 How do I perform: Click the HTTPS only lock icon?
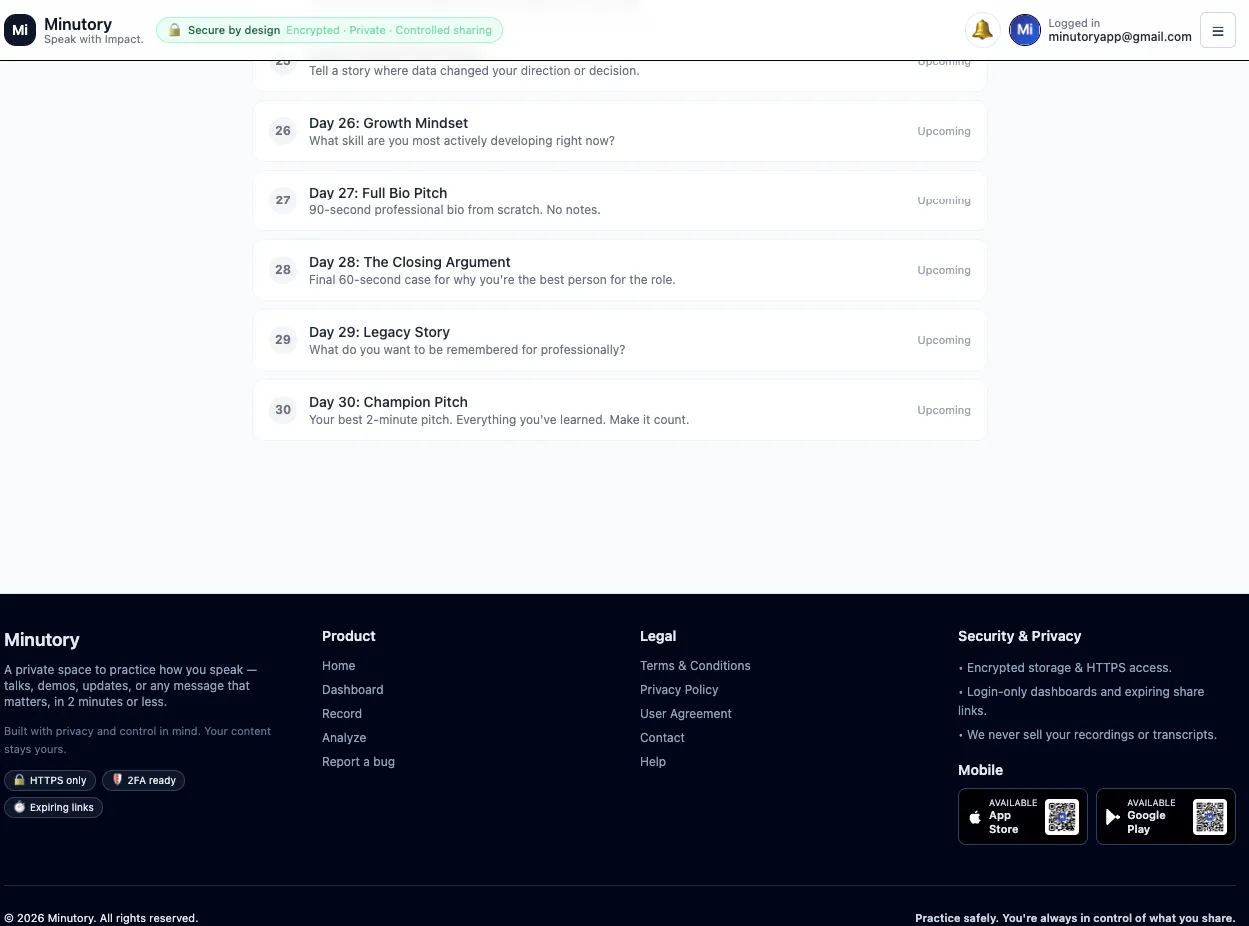click(19, 780)
